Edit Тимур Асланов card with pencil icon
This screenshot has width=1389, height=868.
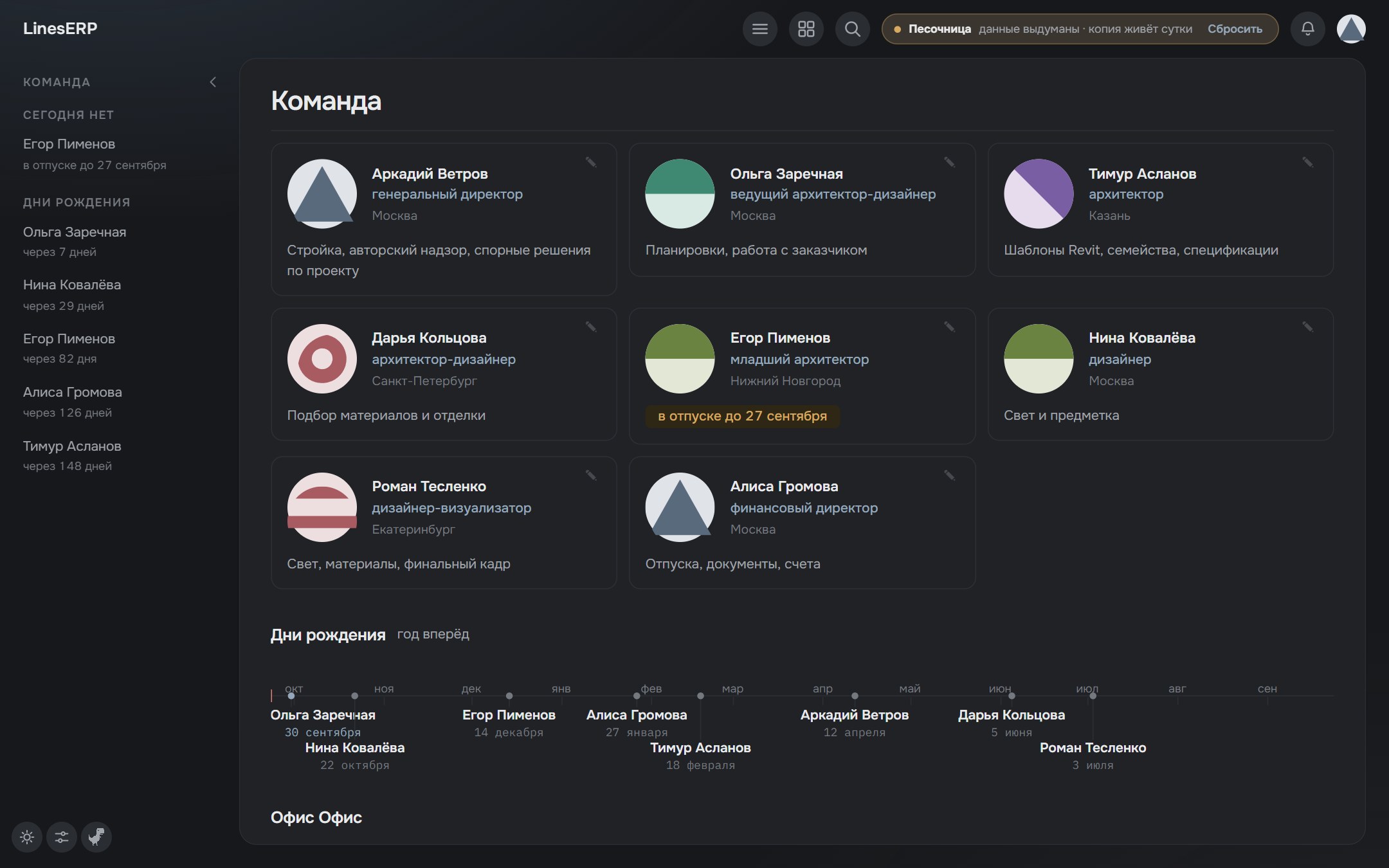point(1307,162)
